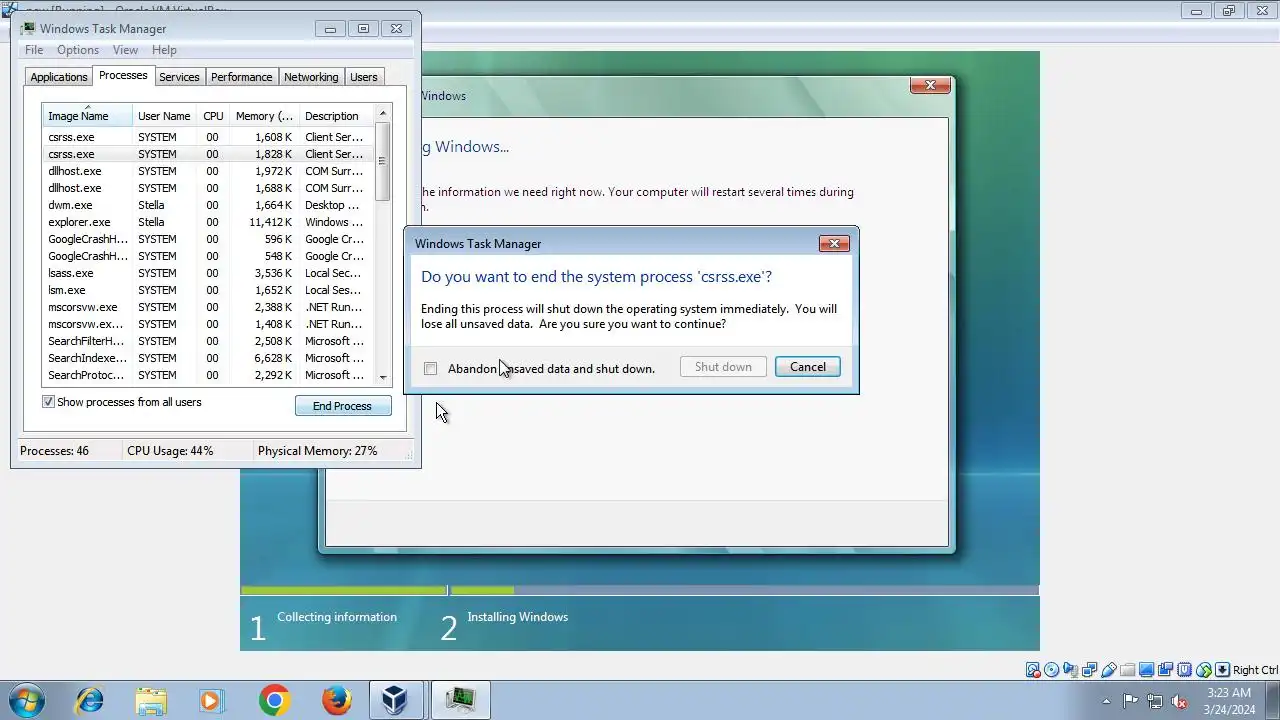
Task: Sort processes by CPU column header
Action: [213, 116]
